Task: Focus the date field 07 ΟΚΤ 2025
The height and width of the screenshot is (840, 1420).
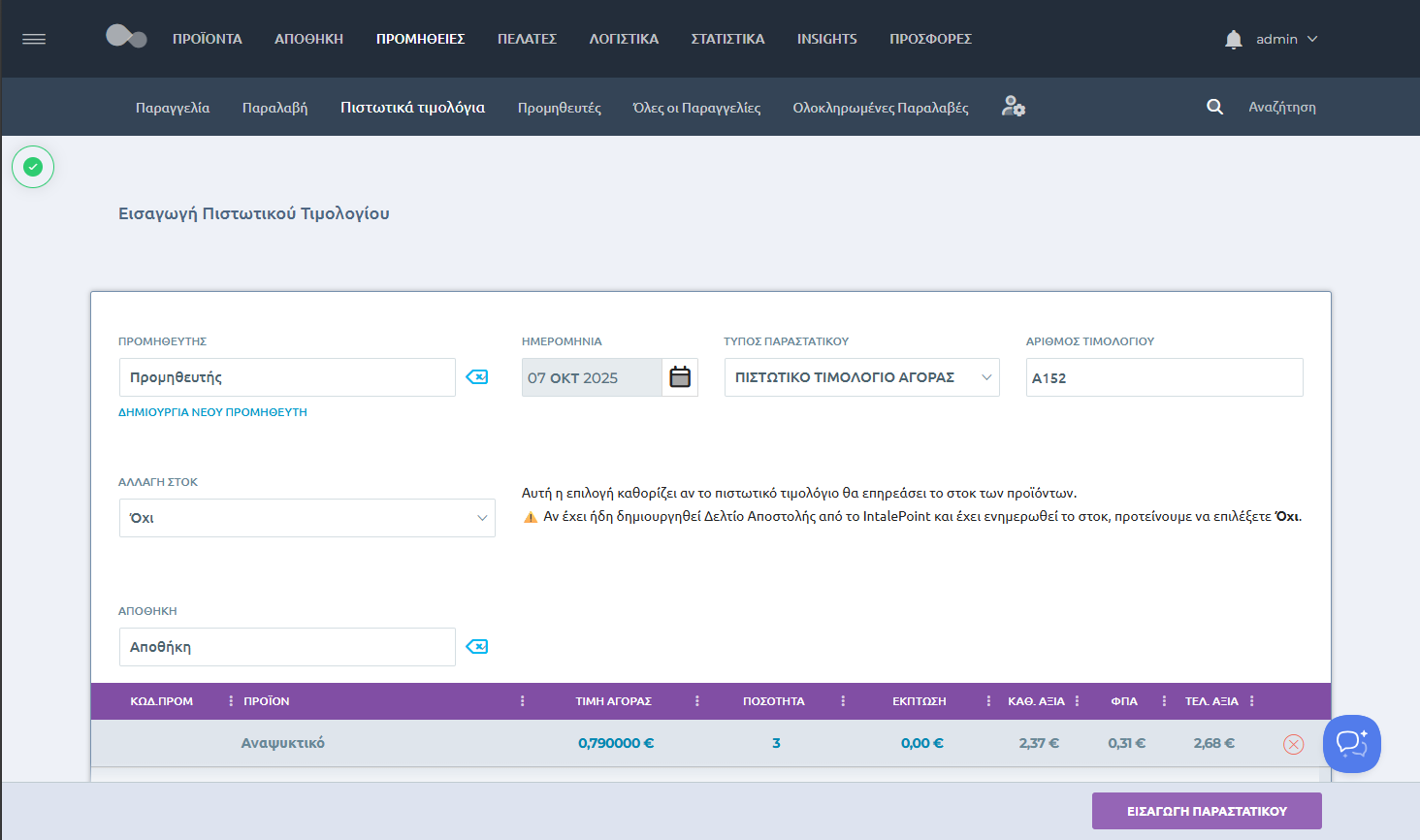Action: pos(592,377)
